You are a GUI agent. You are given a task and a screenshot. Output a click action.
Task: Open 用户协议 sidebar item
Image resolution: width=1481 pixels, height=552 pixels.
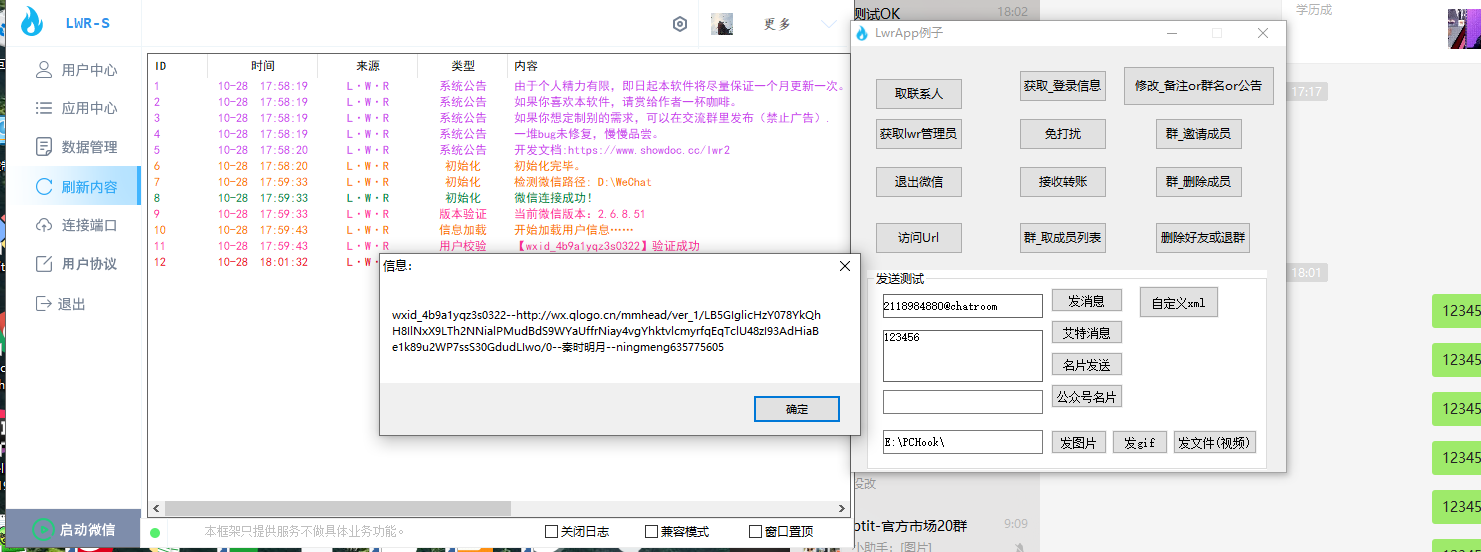tap(76, 264)
